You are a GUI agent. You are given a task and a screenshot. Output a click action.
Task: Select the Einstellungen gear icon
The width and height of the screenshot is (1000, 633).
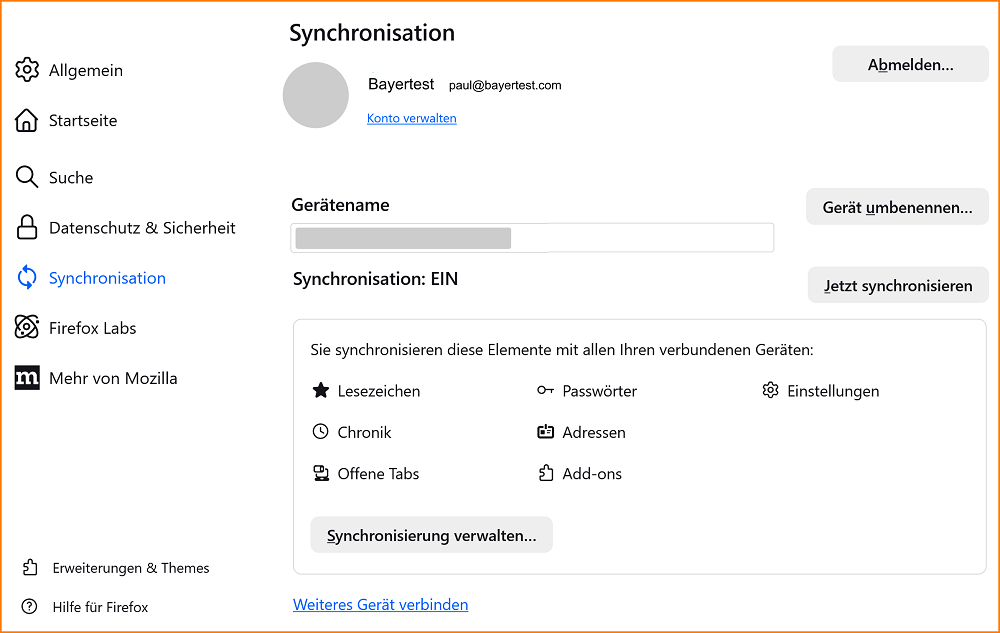tap(769, 391)
